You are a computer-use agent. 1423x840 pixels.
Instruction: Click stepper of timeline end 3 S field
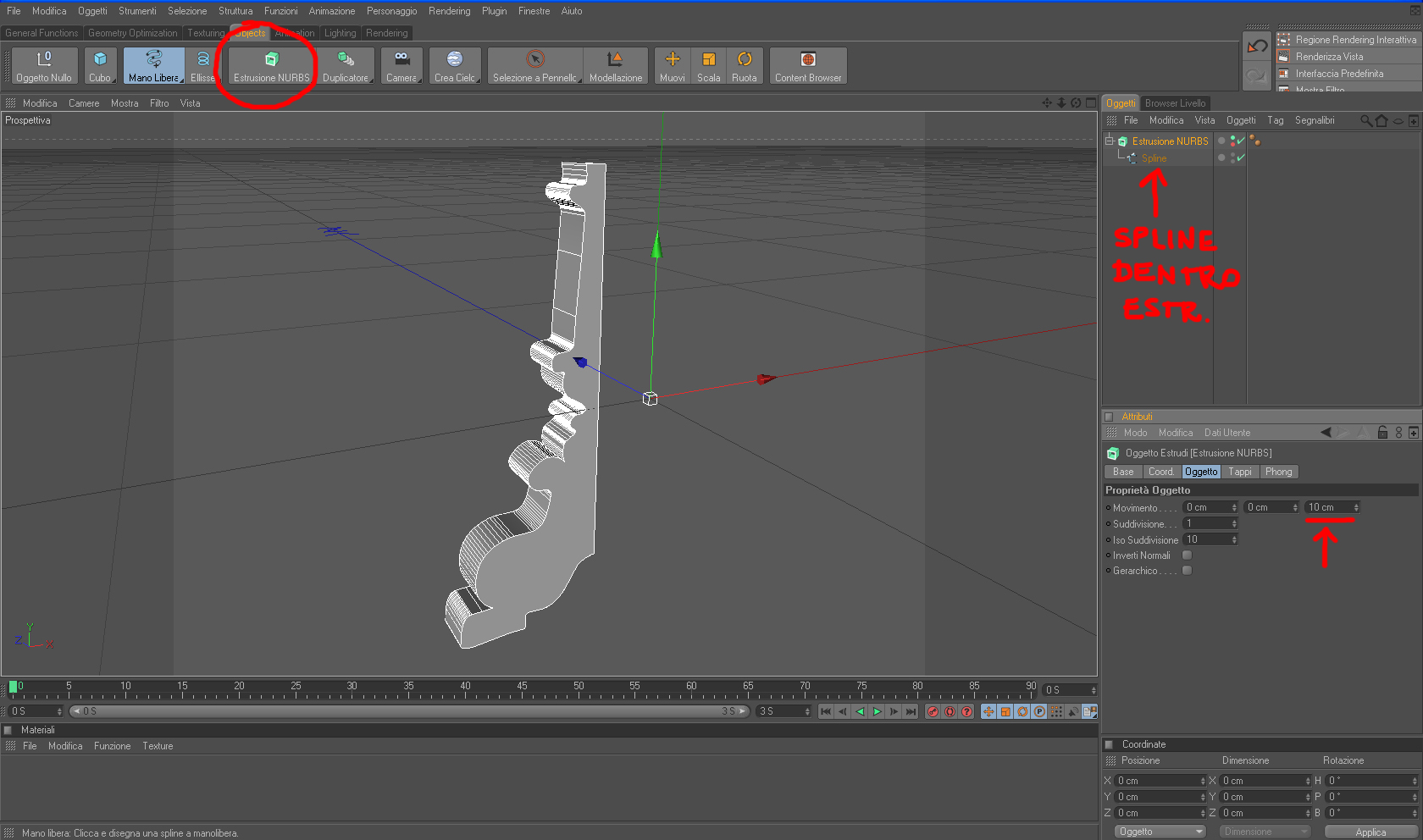point(808,711)
